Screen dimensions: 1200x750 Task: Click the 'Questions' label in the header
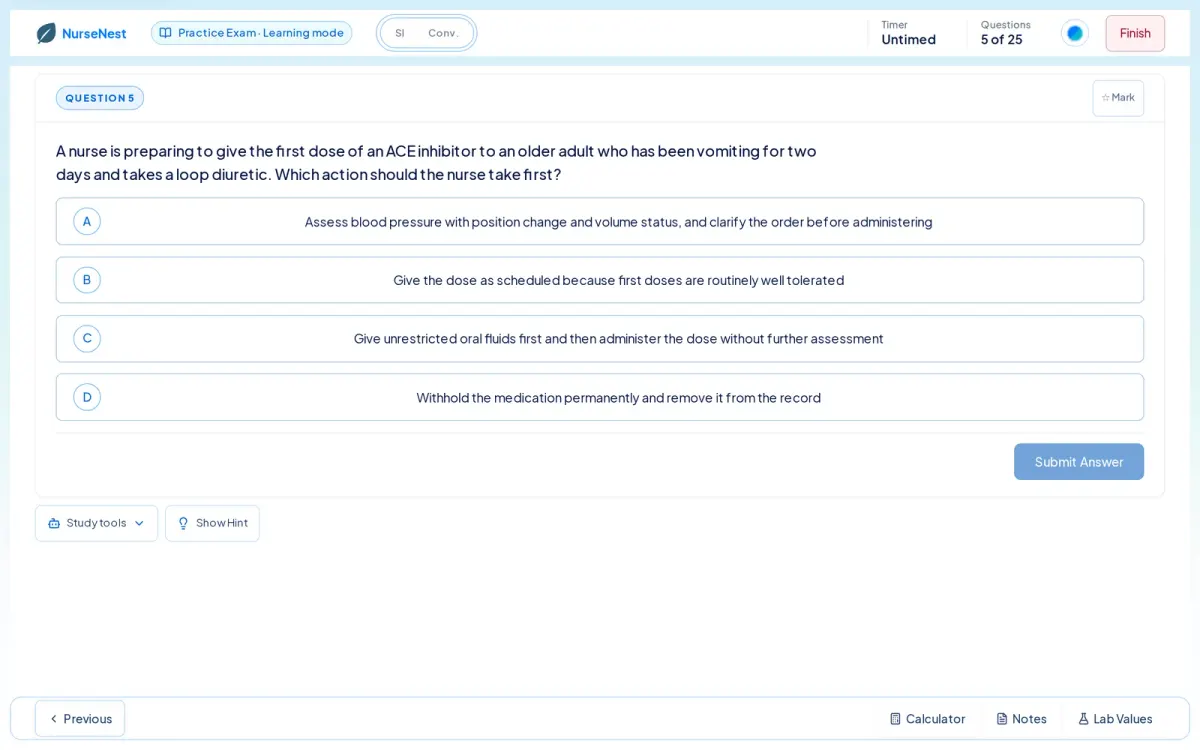(x=1006, y=25)
